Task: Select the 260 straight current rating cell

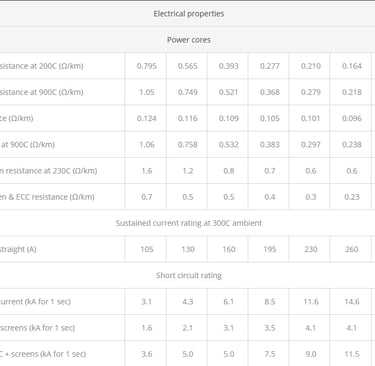Action: coord(352,249)
